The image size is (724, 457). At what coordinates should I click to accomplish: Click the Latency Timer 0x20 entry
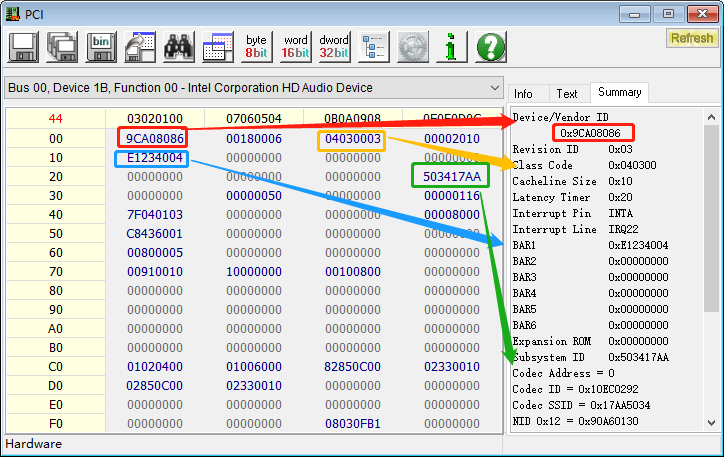point(573,197)
